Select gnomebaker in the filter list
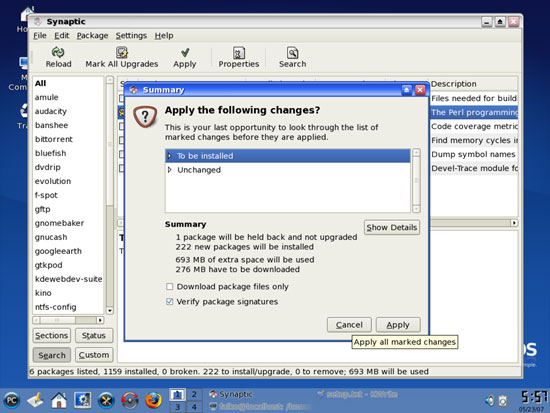Viewport: 550px width, 413px height. 68,223
